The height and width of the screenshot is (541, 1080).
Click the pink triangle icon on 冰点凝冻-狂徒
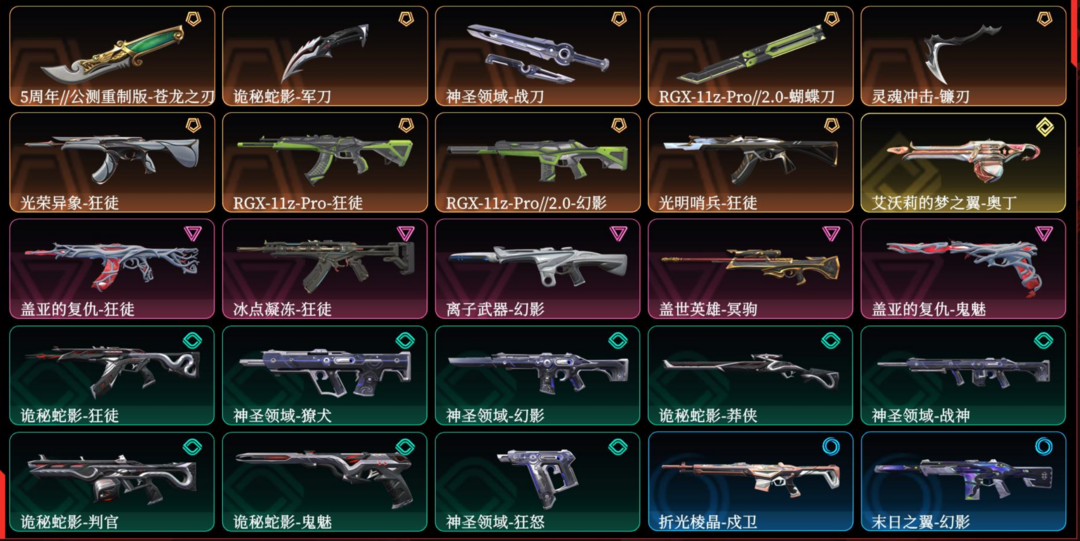406,233
